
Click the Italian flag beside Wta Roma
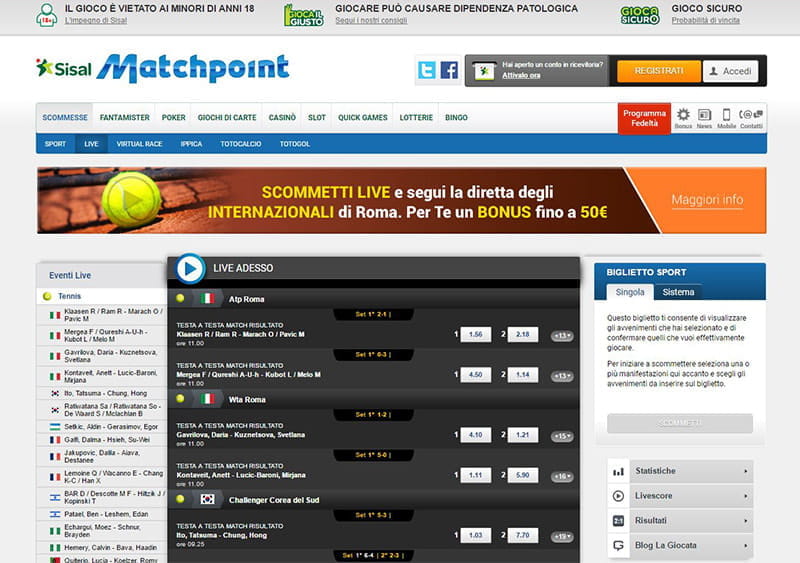[x=207, y=399]
